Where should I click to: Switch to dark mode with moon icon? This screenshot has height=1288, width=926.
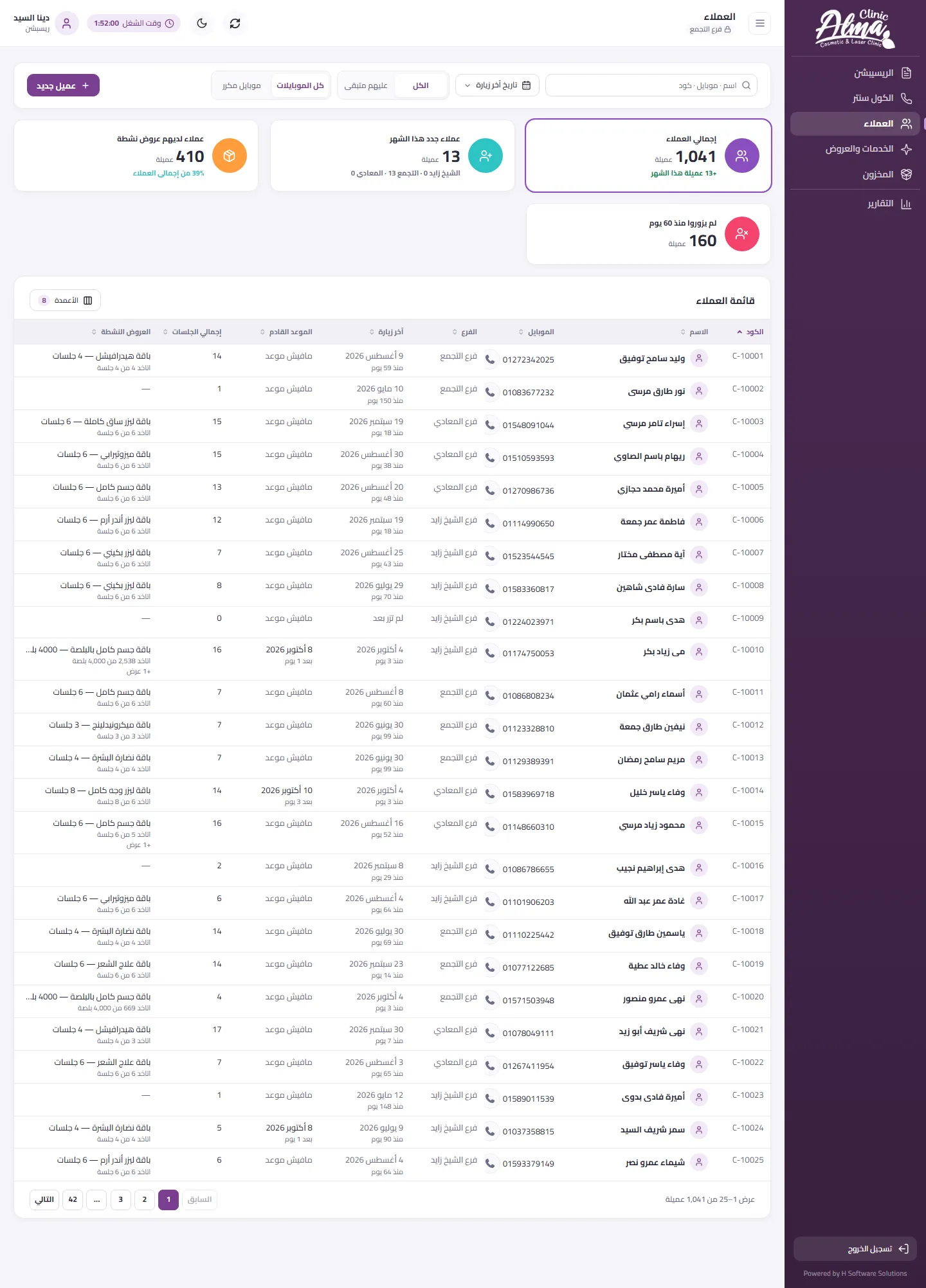coord(202,23)
